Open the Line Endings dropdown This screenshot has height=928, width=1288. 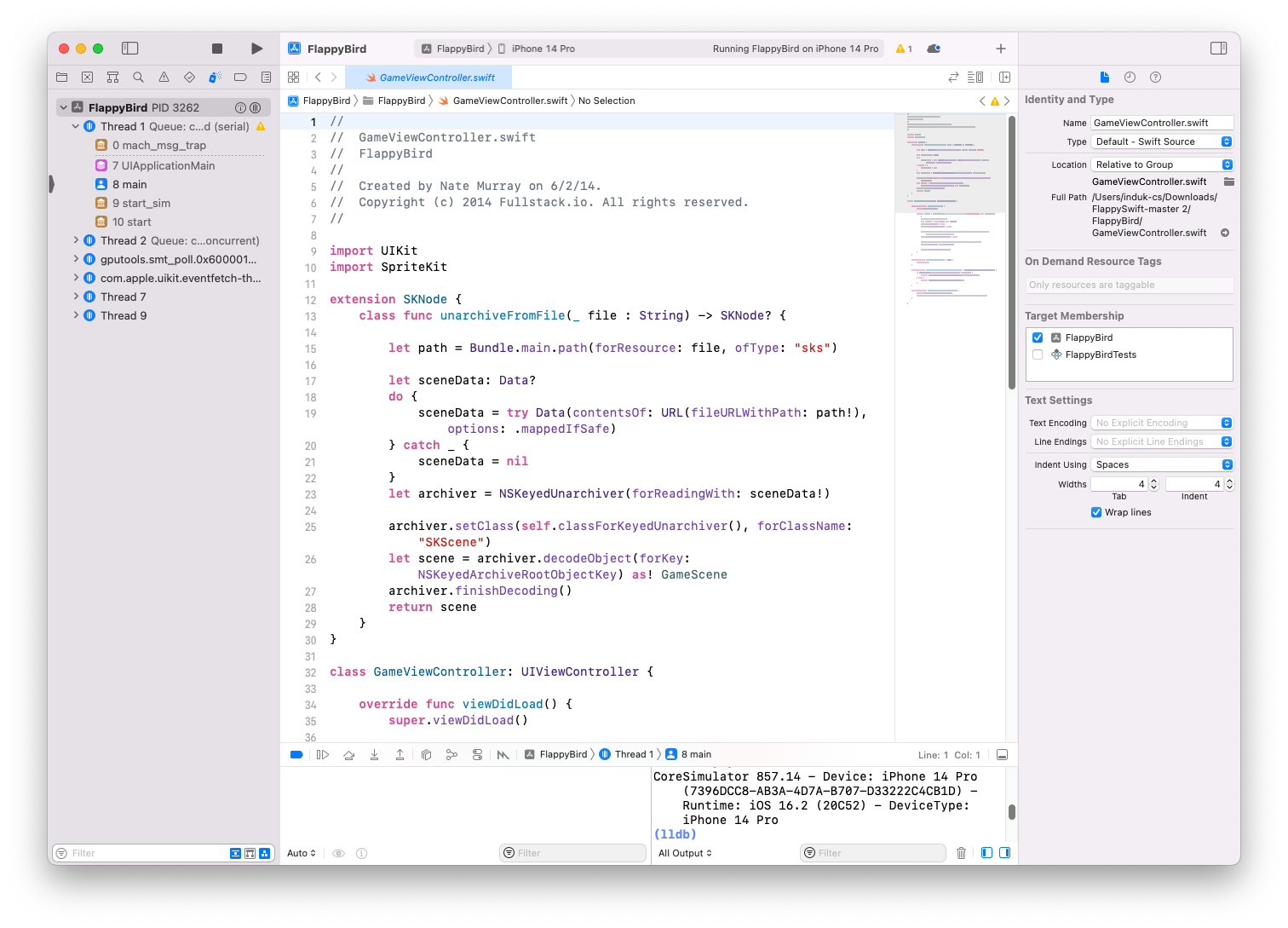pos(1162,441)
